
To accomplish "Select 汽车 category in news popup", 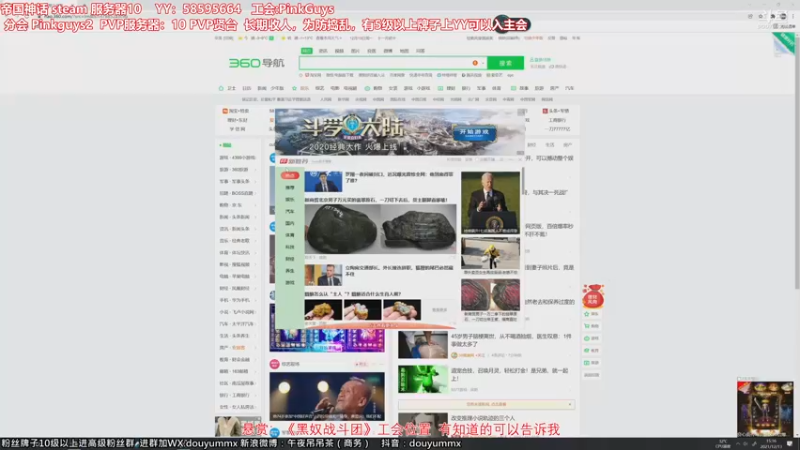I will (290, 211).
